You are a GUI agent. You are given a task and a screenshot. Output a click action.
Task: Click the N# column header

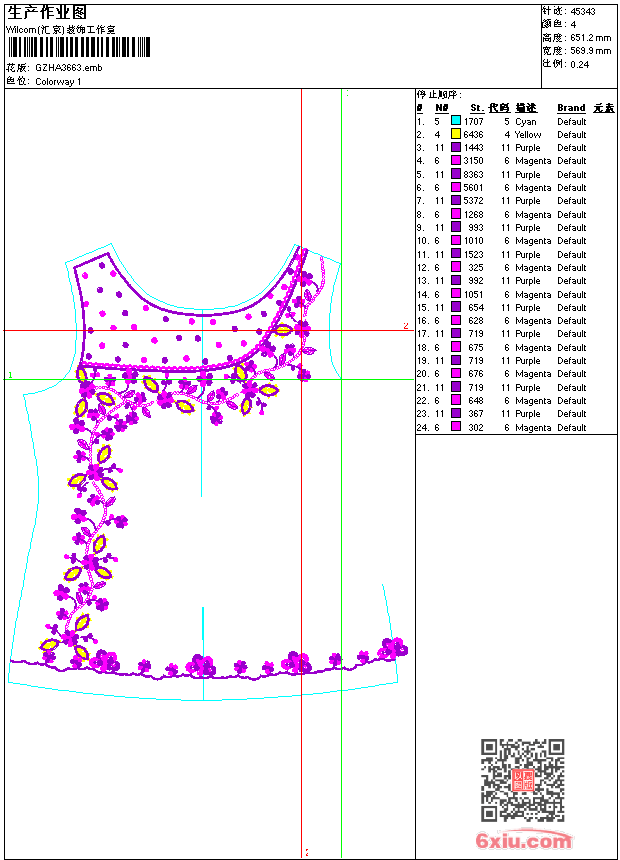[441, 108]
